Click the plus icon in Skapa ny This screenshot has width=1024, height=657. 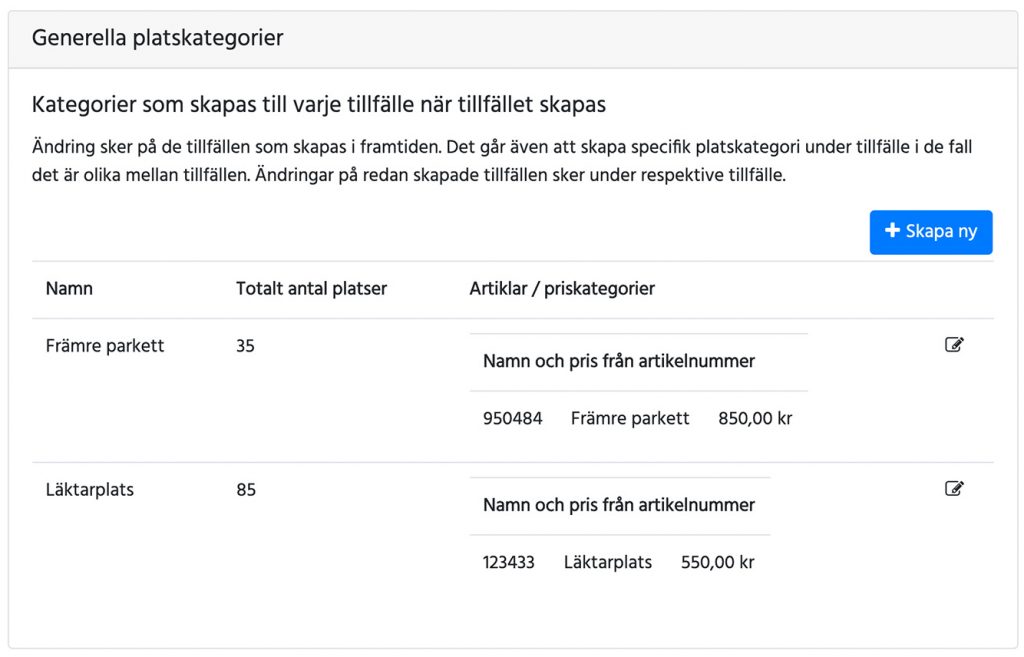[x=893, y=231]
